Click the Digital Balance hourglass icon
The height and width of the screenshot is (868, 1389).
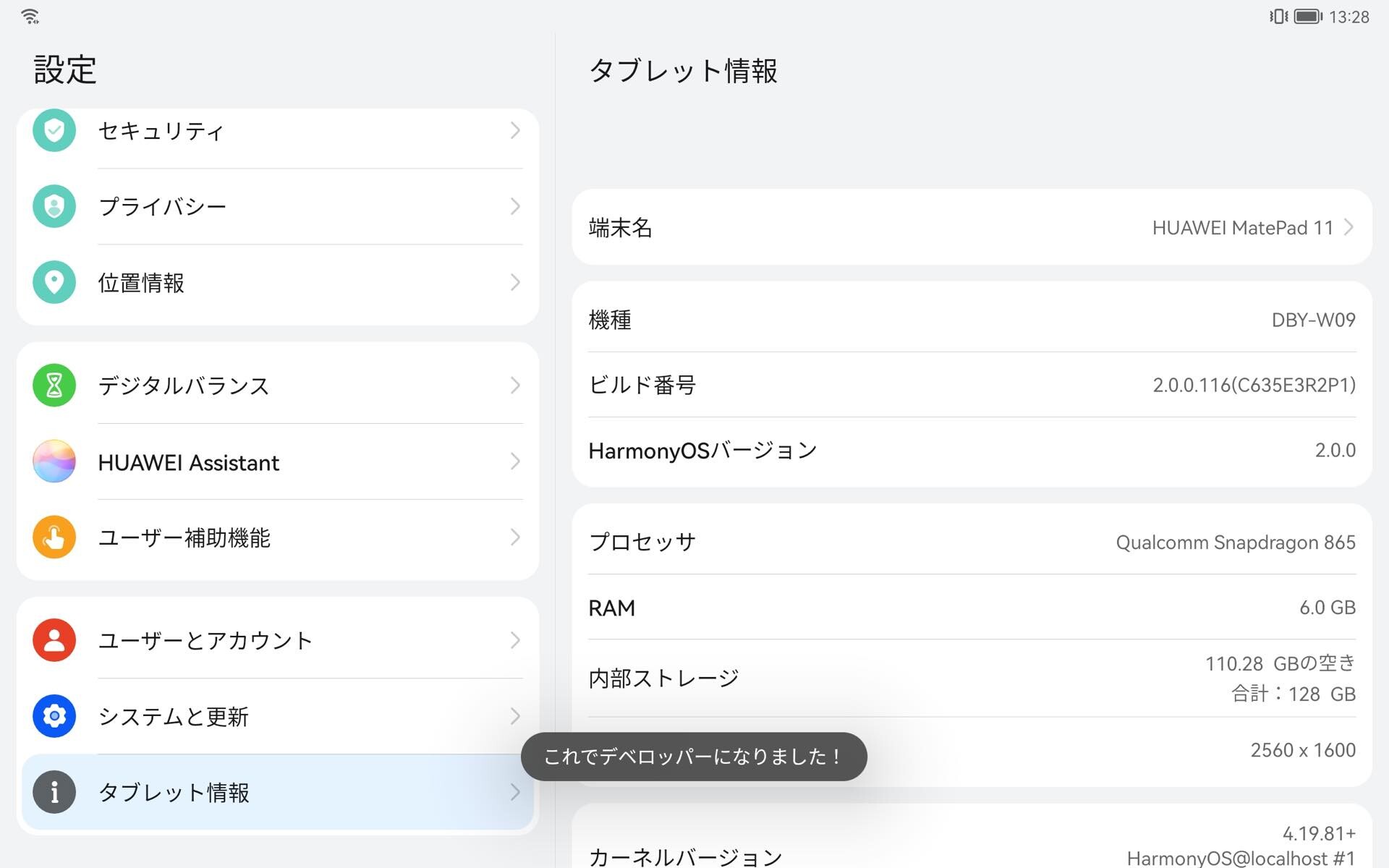[x=54, y=386]
